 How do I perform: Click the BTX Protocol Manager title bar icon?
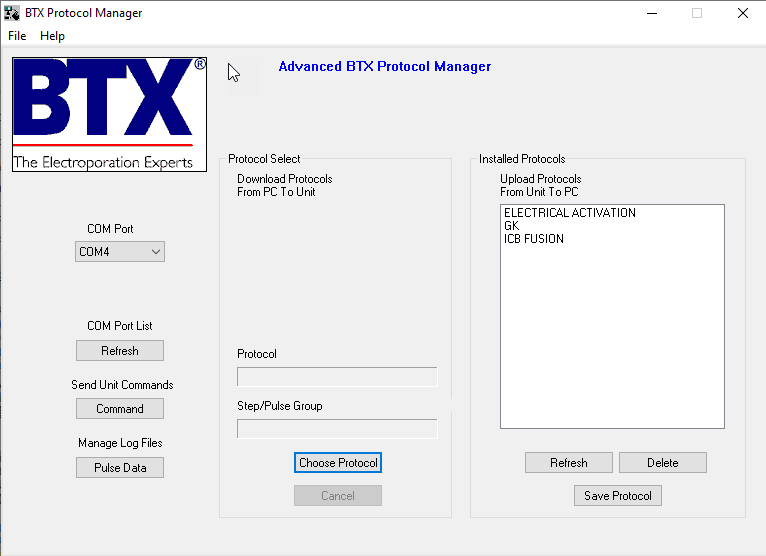12,13
